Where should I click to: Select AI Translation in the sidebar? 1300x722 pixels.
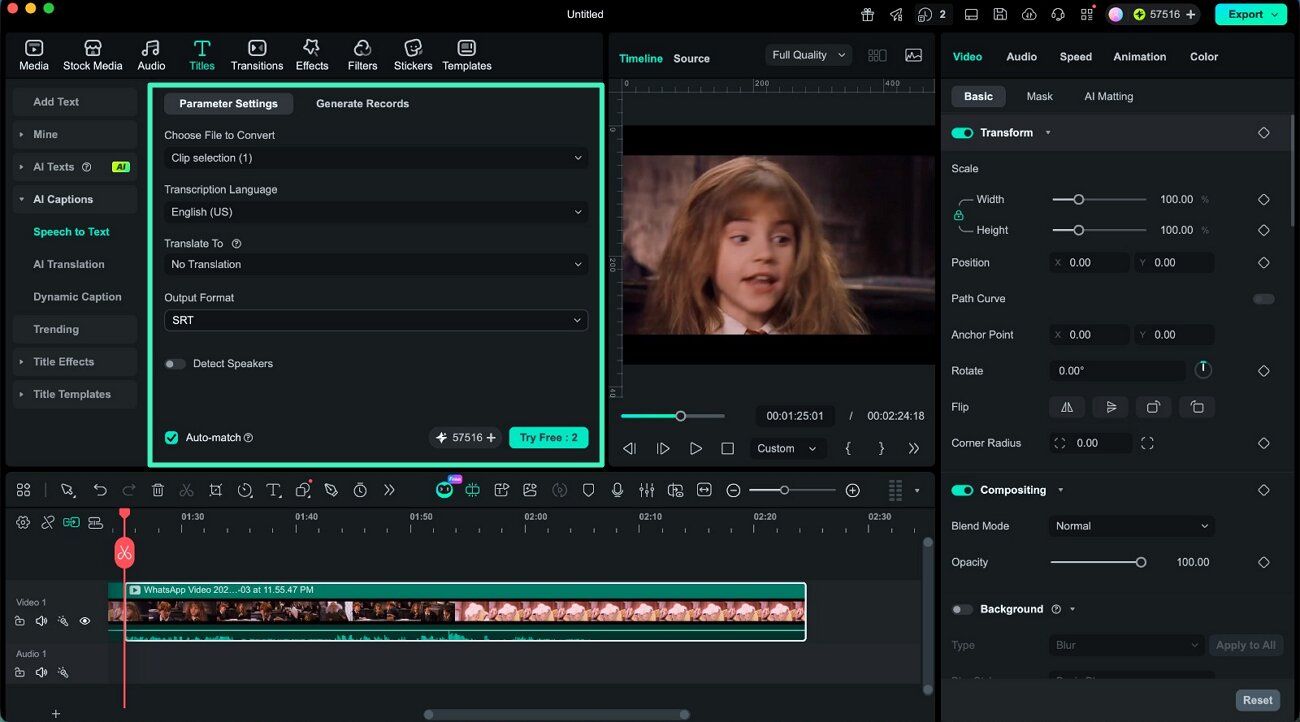tap(69, 264)
